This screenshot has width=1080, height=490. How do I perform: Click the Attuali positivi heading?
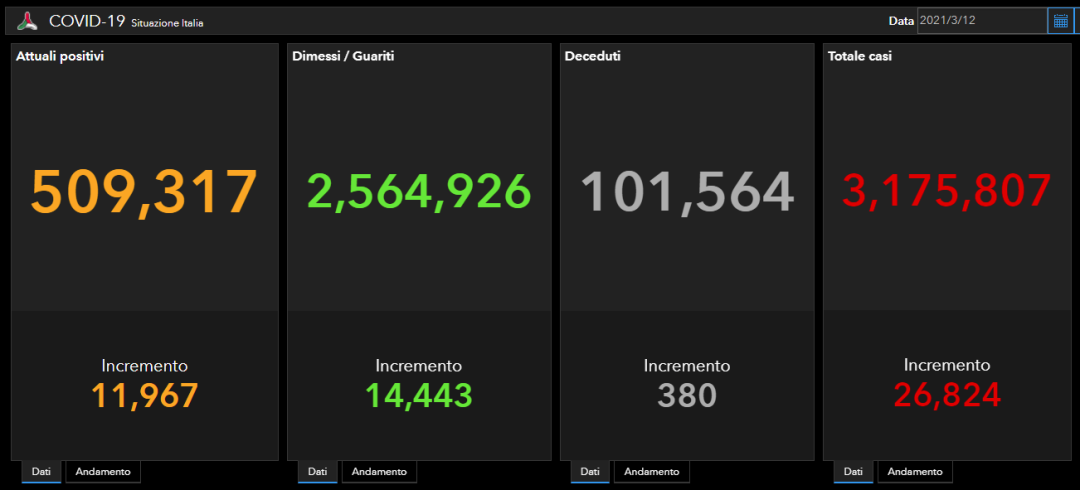pos(60,57)
